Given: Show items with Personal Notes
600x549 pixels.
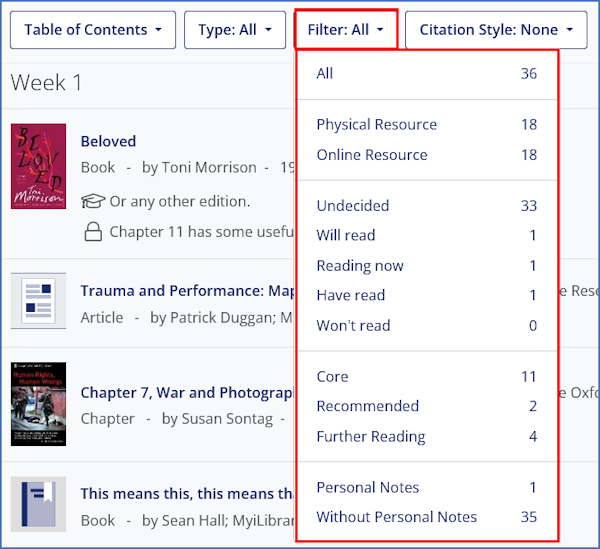Looking at the screenshot, I should pyautogui.click(x=367, y=488).
